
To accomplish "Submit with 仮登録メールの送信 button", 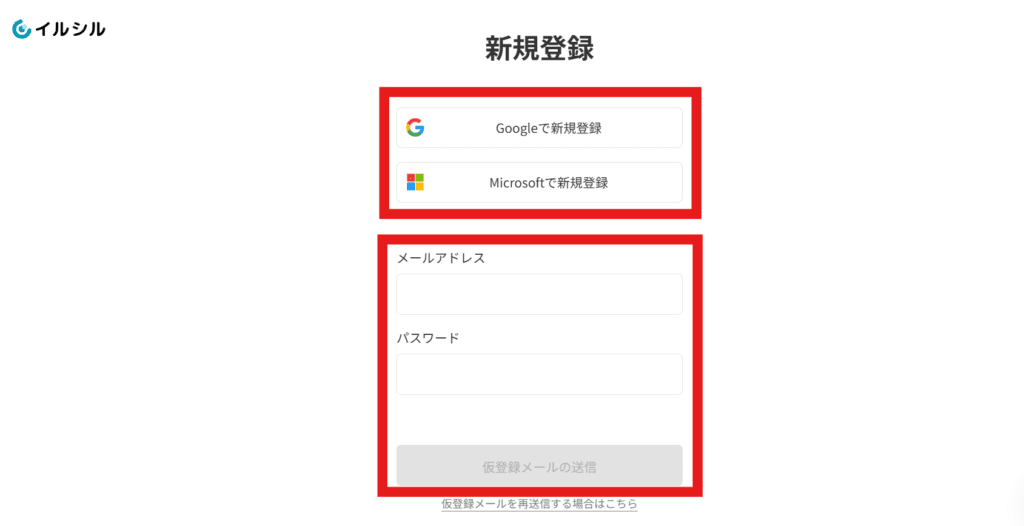I will (x=539, y=466).
